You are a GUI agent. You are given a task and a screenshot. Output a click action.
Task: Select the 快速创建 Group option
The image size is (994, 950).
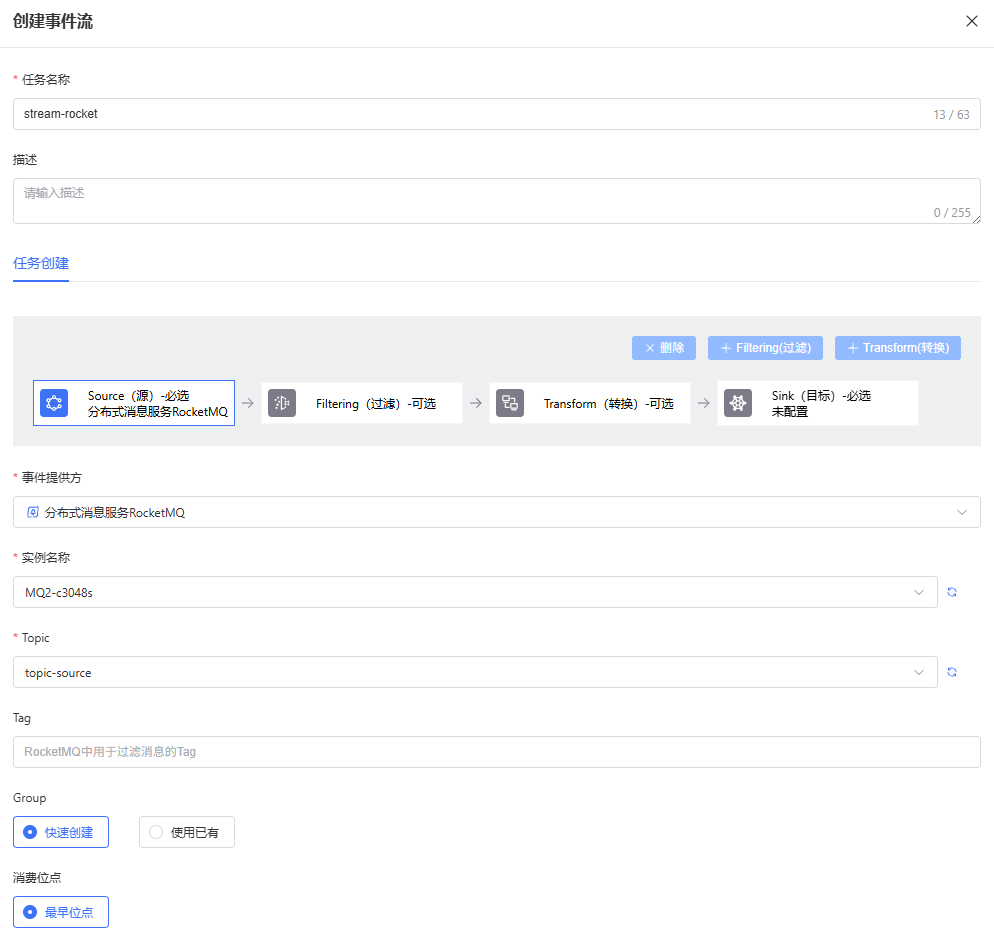61,832
